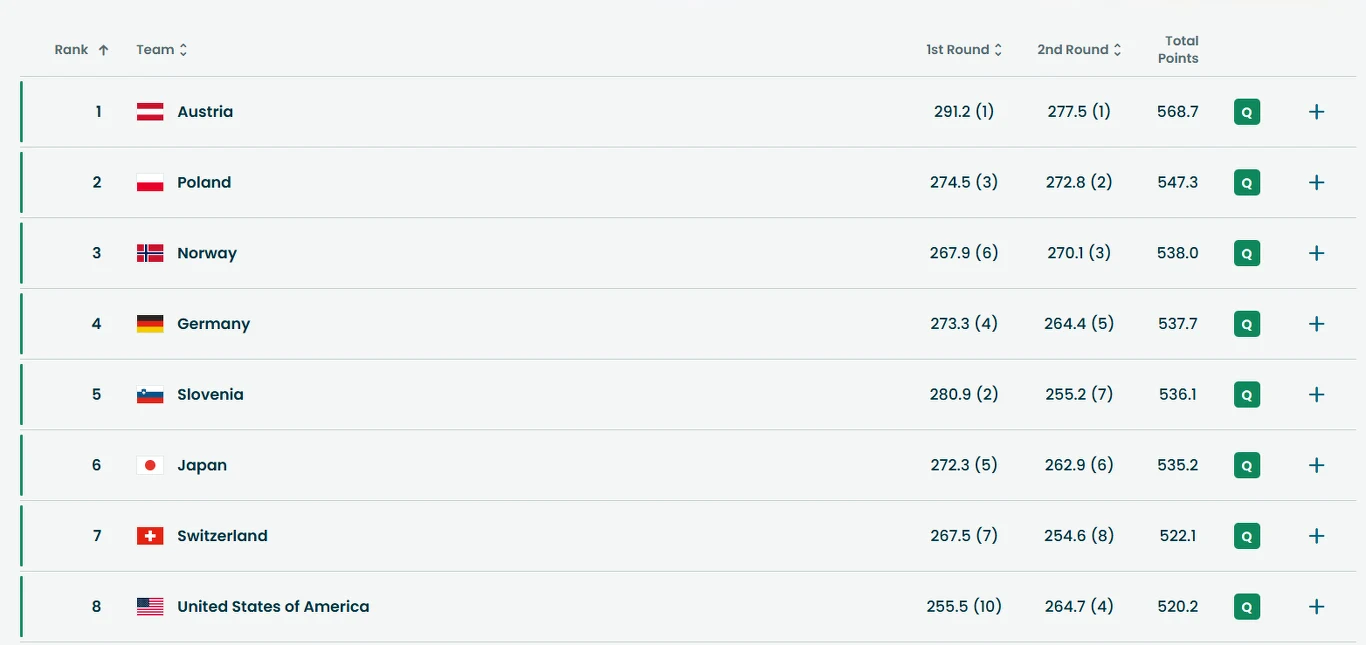Image resolution: width=1366 pixels, height=645 pixels.
Task: Click the Germany team name
Action: click(x=213, y=324)
